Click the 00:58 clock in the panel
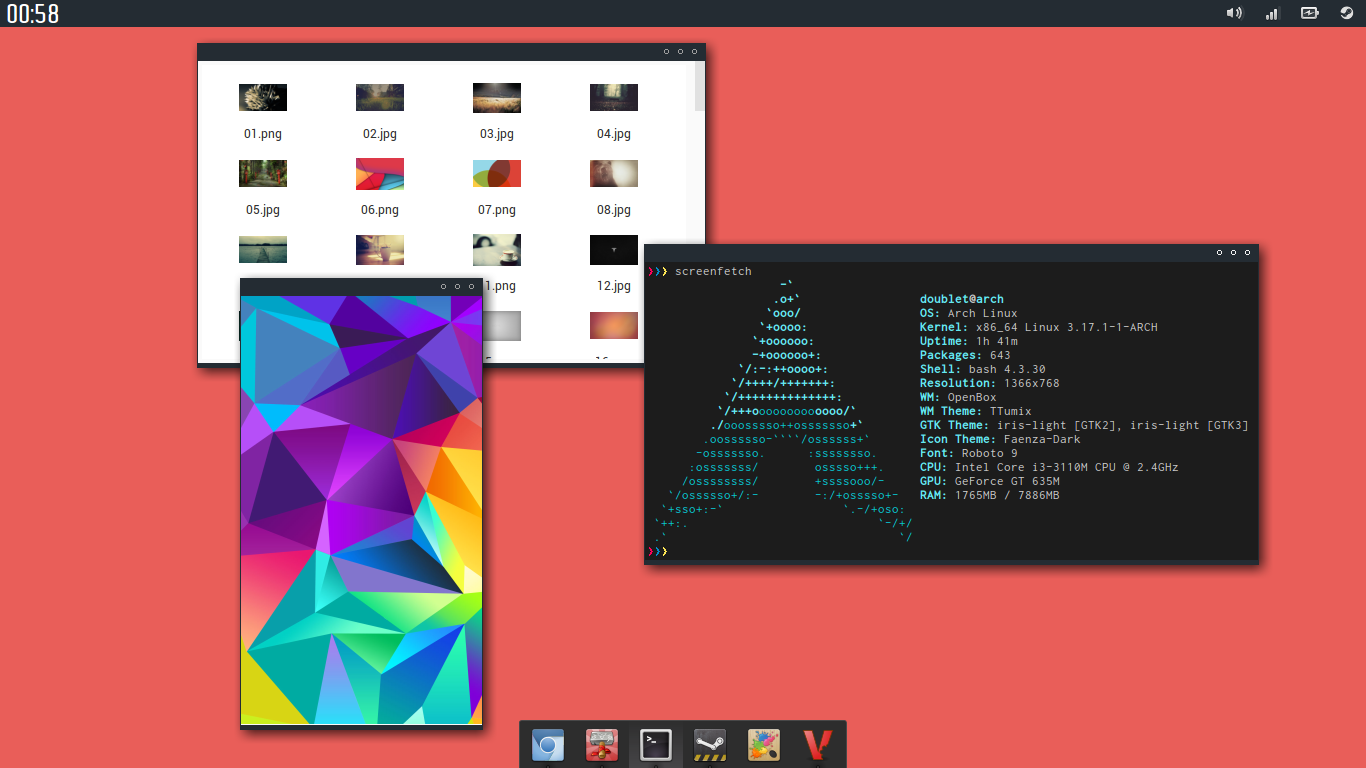 pos(33,14)
